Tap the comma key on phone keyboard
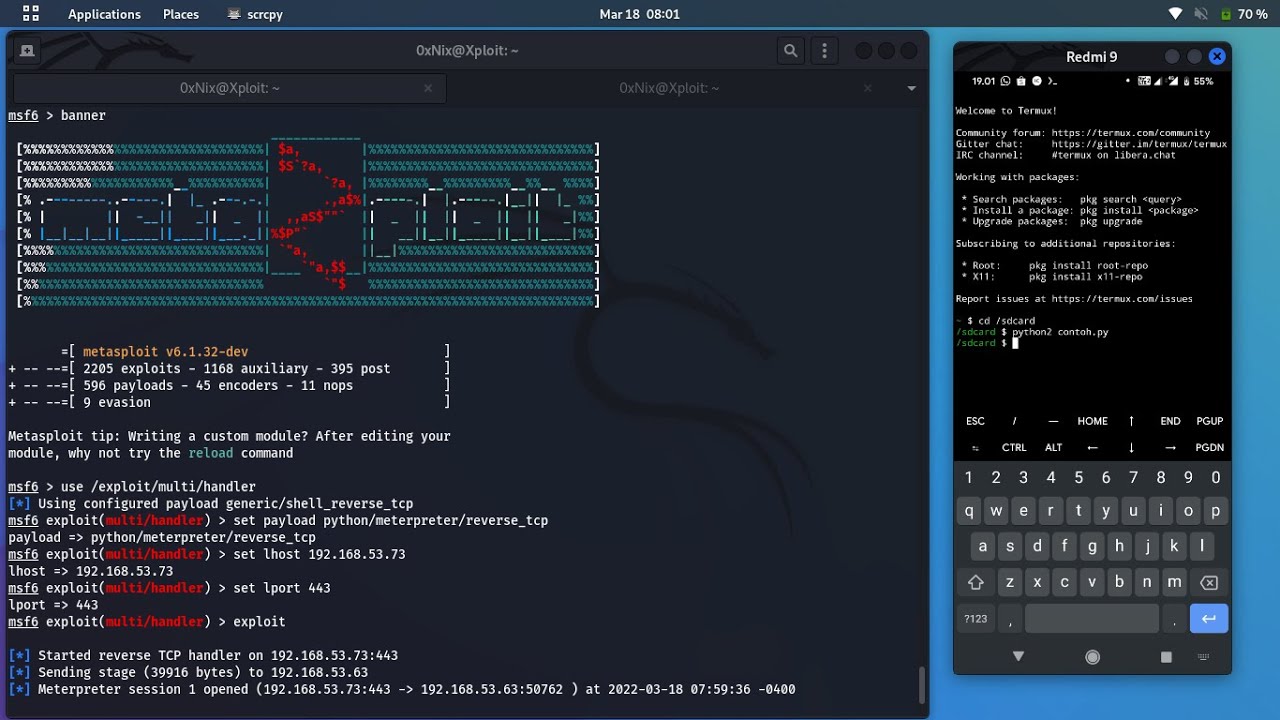Screen dimensions: 1280x720 [1010, 619]
